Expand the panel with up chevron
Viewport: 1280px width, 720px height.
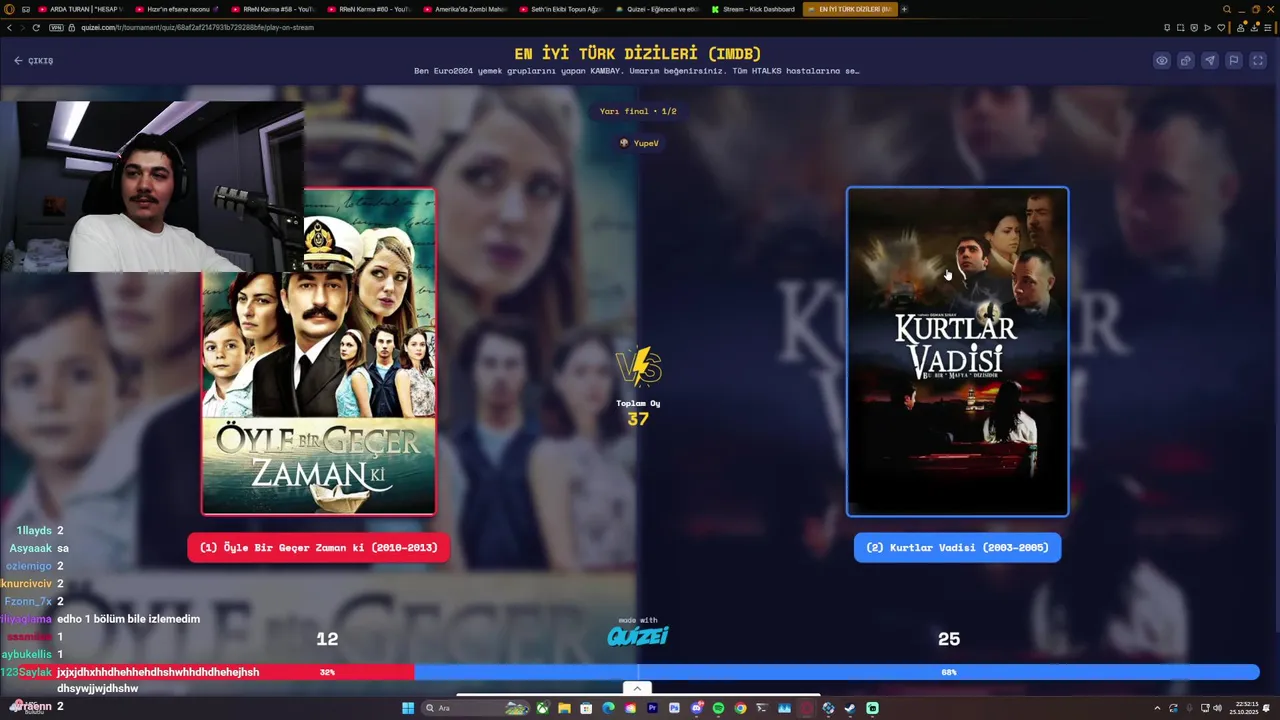tap(637, 688)
